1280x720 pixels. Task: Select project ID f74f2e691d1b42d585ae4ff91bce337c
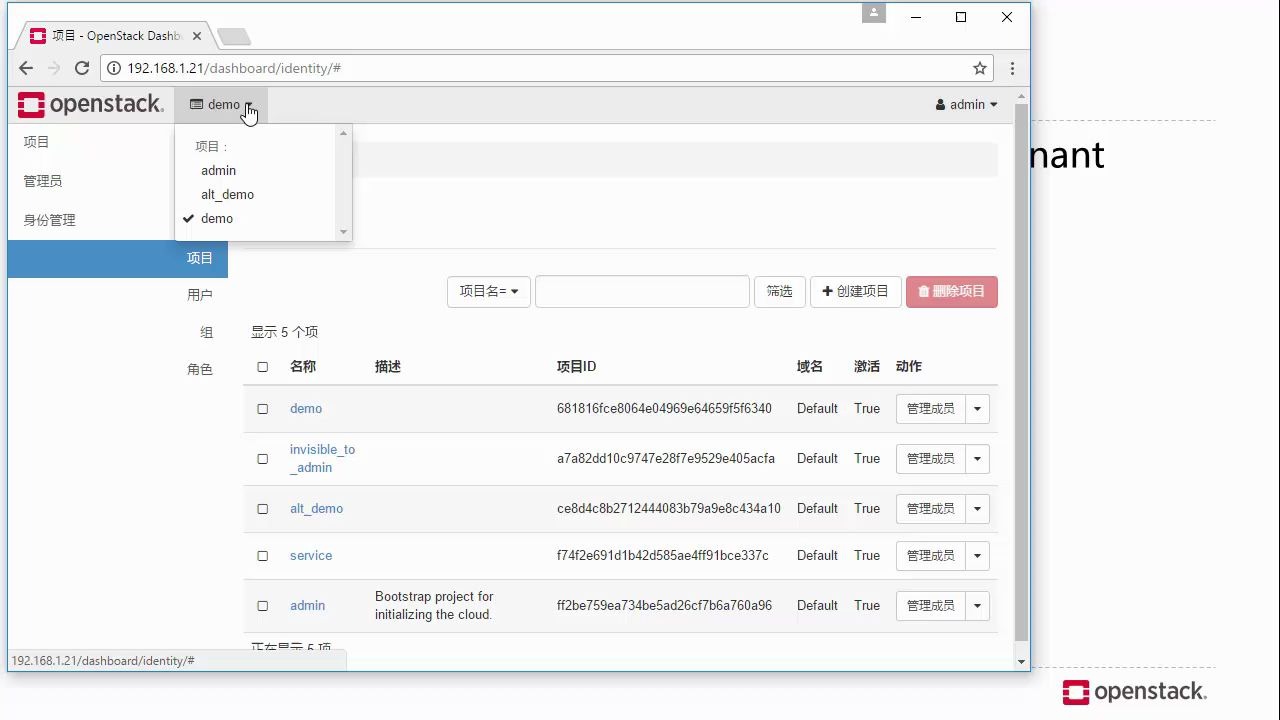[663, 555]
